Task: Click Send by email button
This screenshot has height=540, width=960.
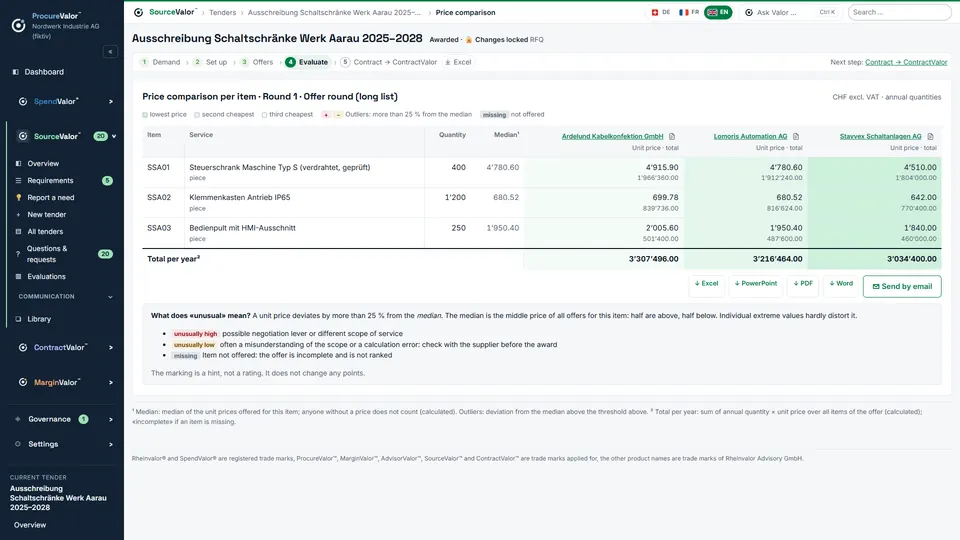Action: pyautogui.click(x=902, y=287)
